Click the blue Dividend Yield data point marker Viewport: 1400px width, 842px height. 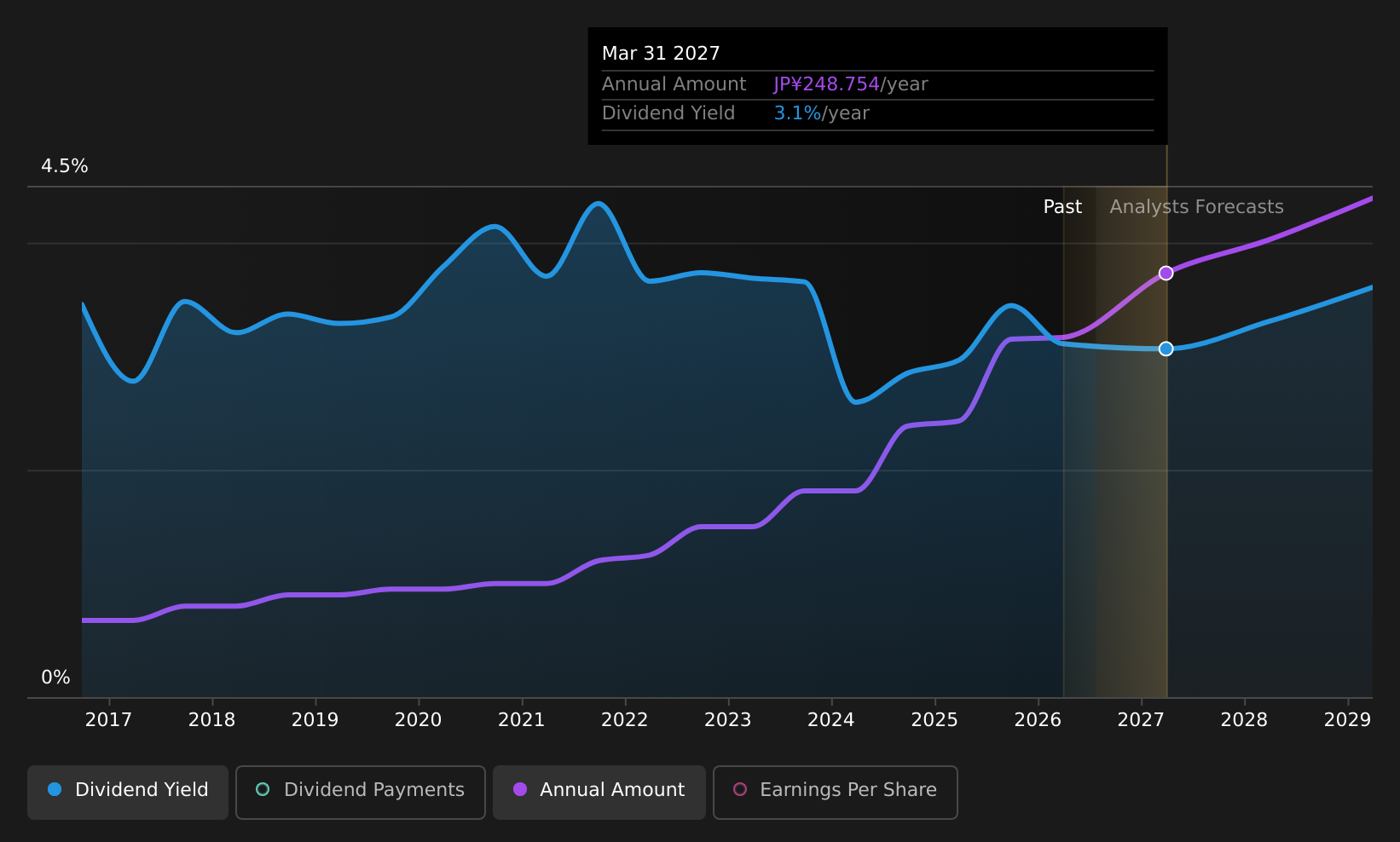(1166, 349)
